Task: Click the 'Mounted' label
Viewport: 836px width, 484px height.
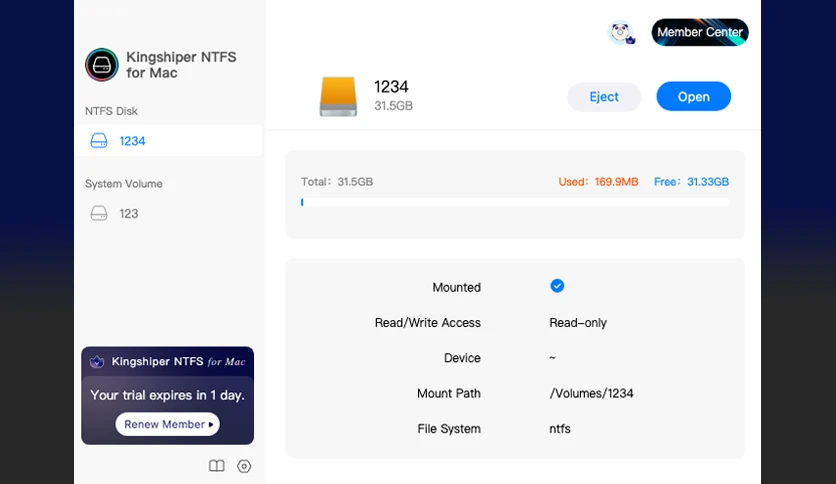Action: point(456,287)
